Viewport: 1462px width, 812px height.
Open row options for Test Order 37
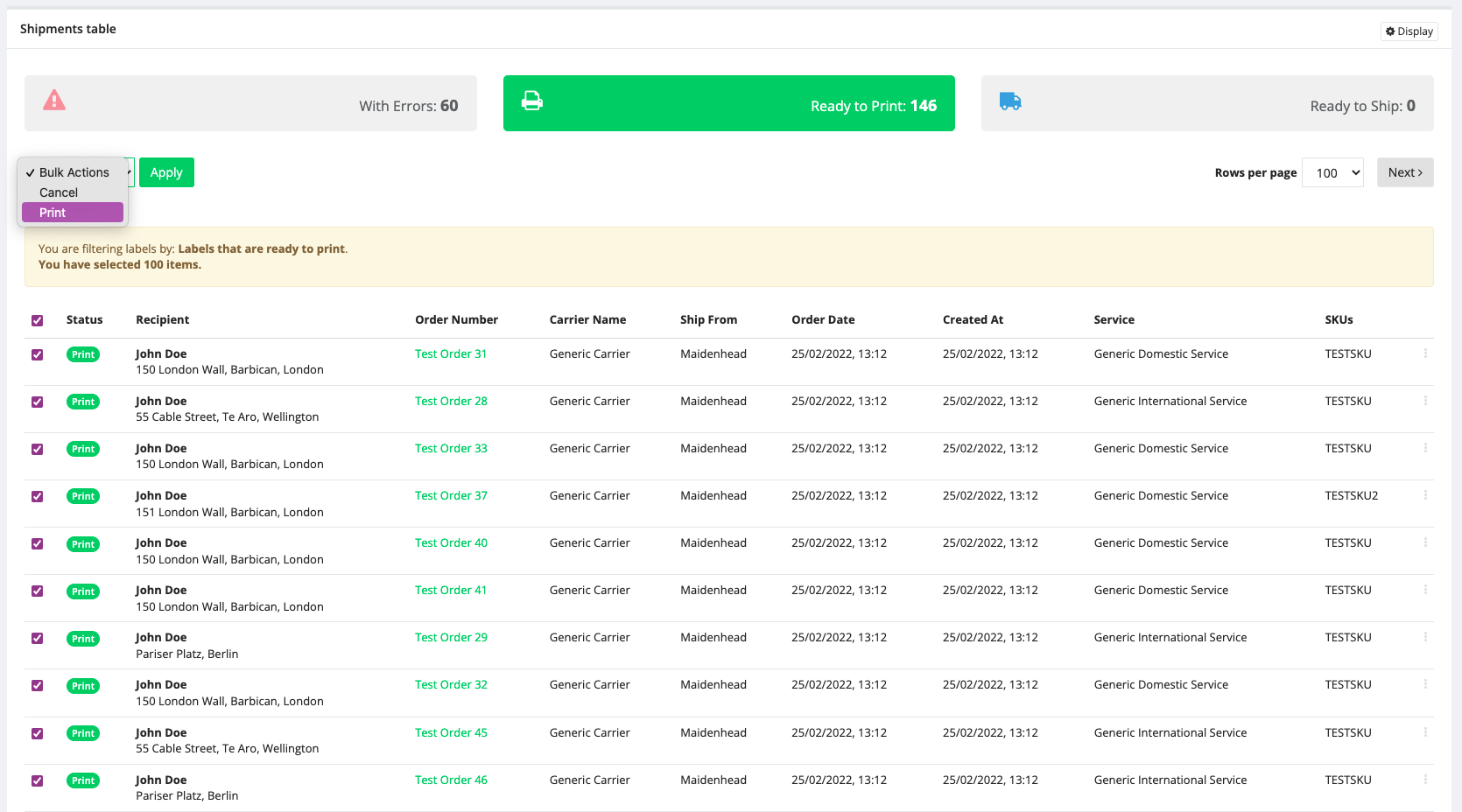(1425, 495)
